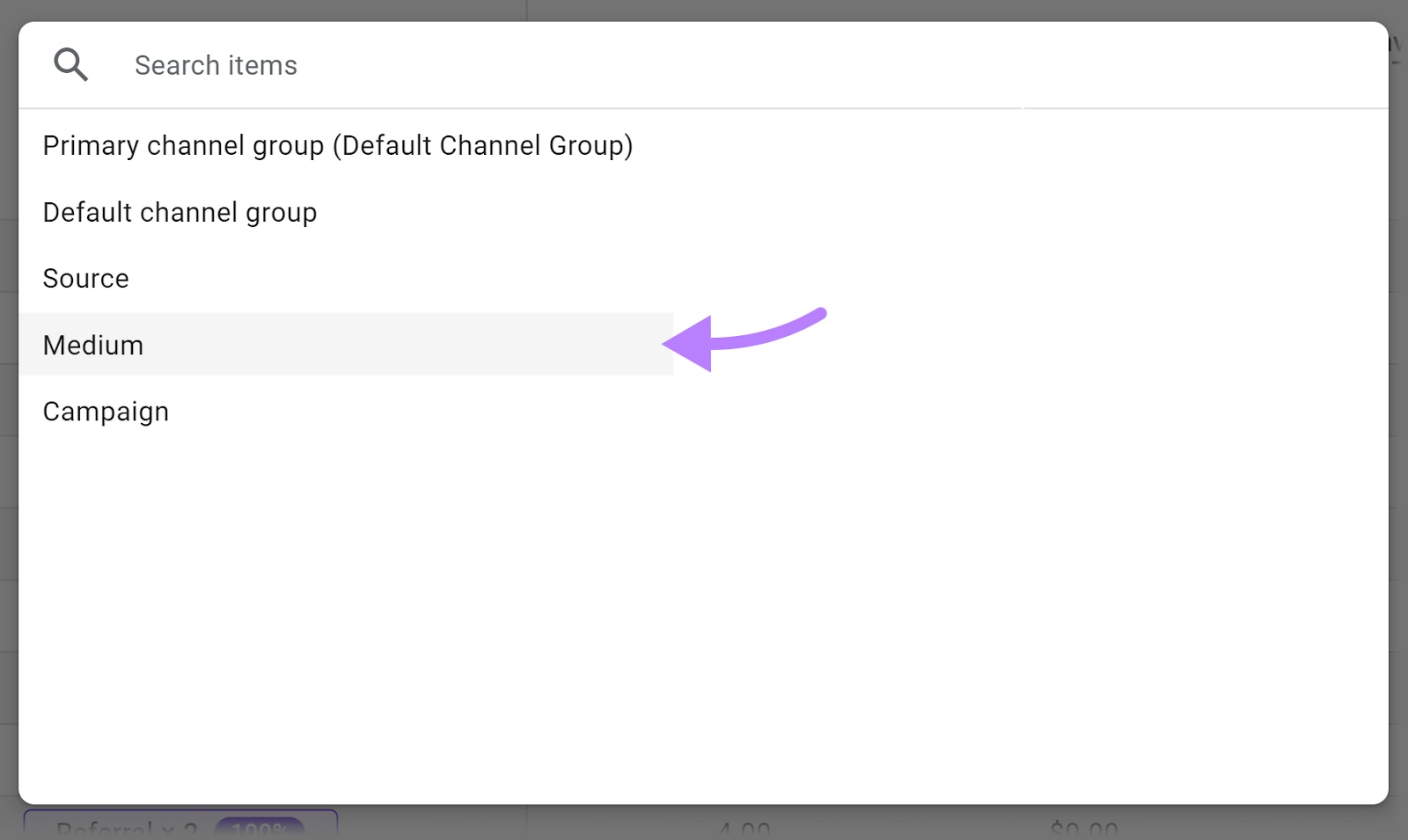Select Primary channel group (Default Channel Group)

coord(338,145)
